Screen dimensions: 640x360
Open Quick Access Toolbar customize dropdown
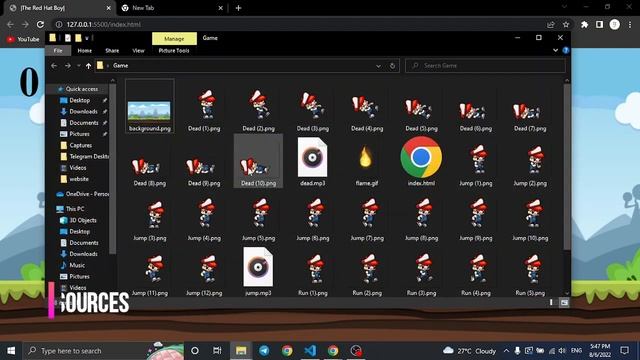[87, 38]
